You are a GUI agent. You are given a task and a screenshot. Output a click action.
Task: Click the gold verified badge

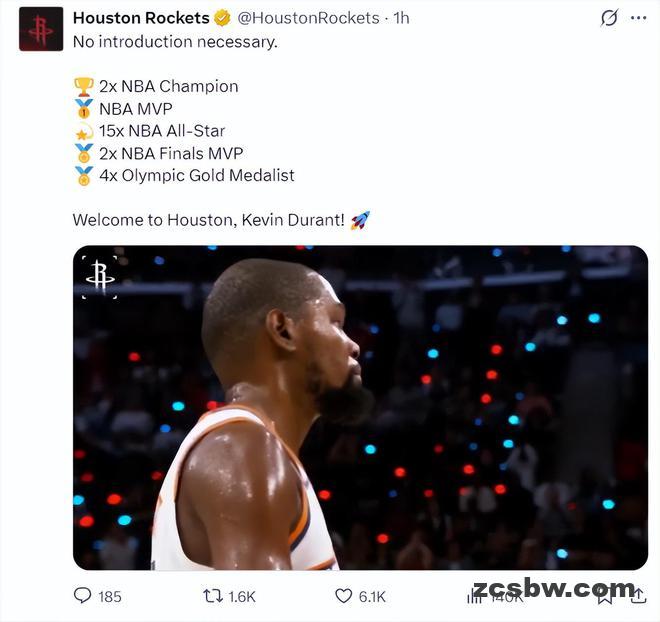[222, 18]
